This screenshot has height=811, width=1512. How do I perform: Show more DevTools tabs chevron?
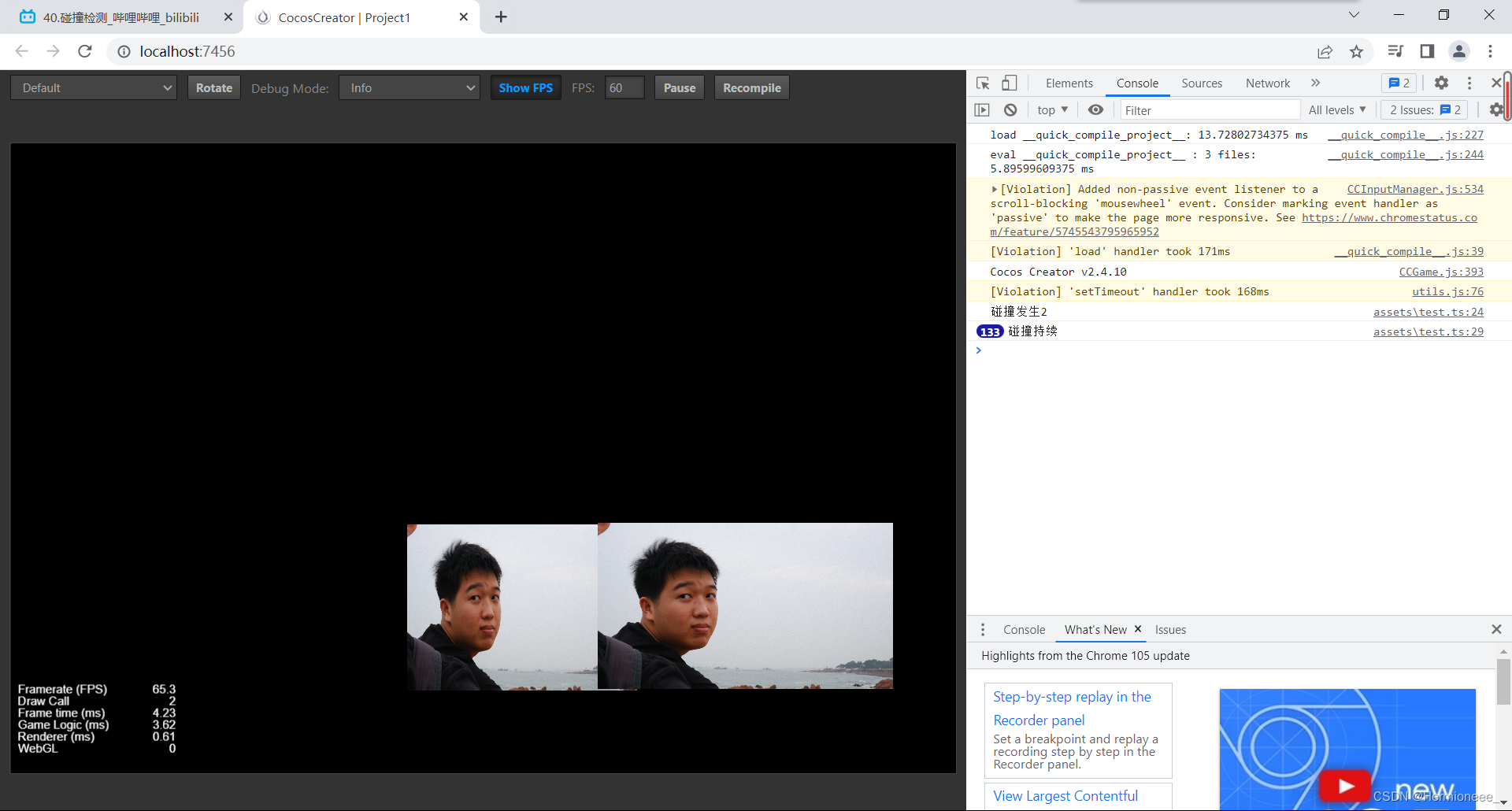1315,83
